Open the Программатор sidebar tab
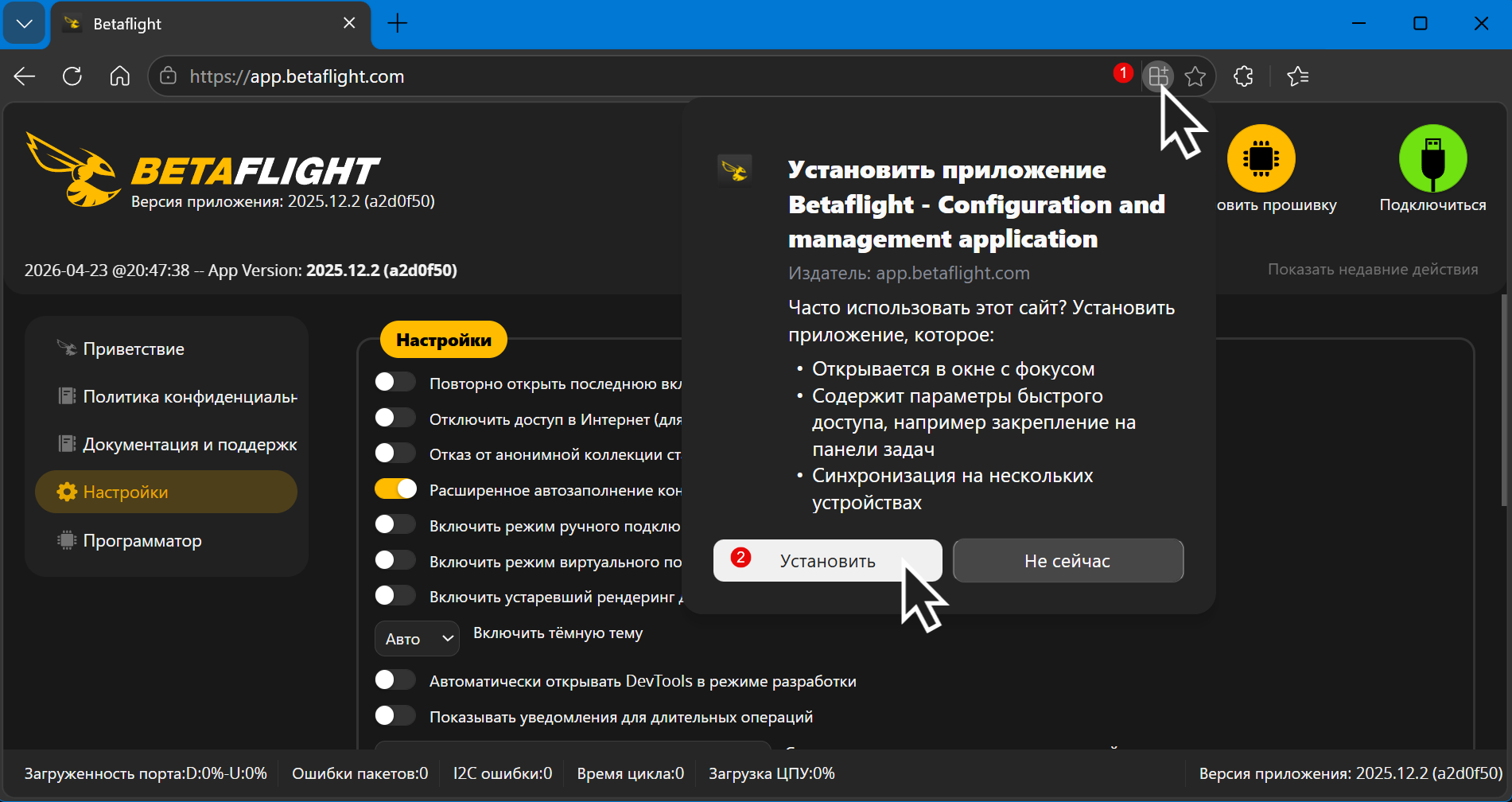 tap(142, 541)
